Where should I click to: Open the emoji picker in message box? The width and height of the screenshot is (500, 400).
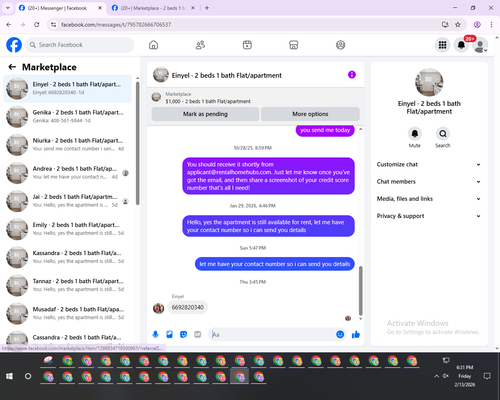tap(340, 334)
